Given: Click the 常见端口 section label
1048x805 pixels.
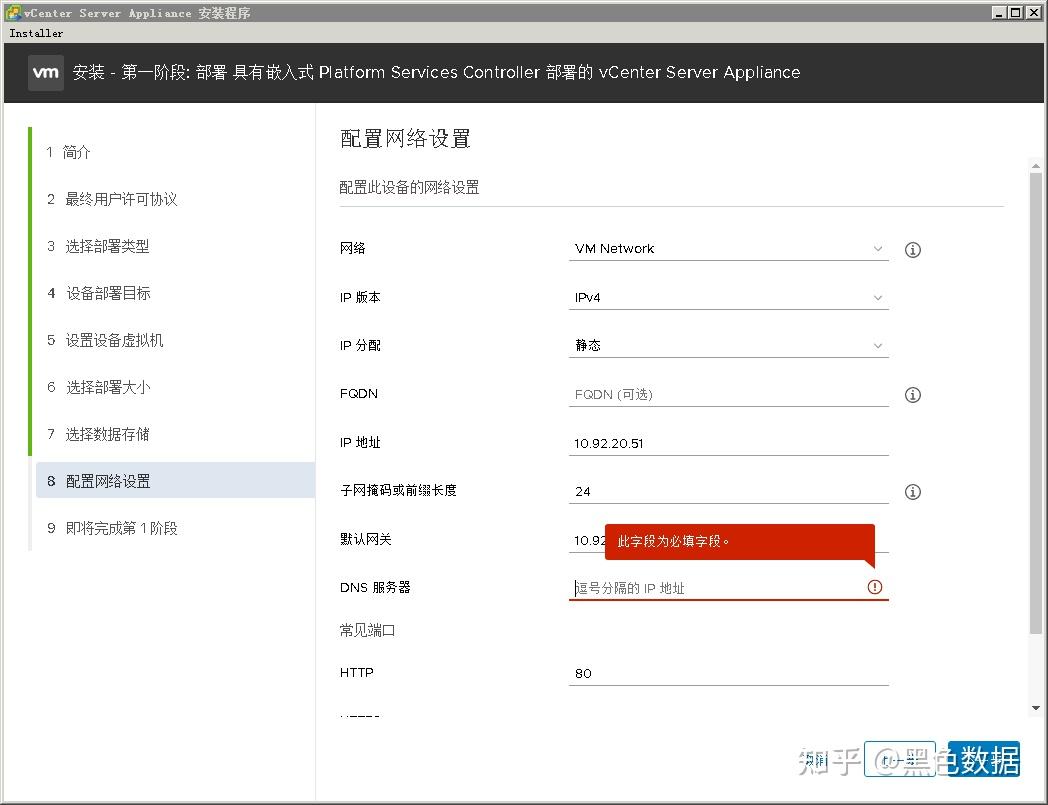Looking at the screenshot, I should click(367, 630).
